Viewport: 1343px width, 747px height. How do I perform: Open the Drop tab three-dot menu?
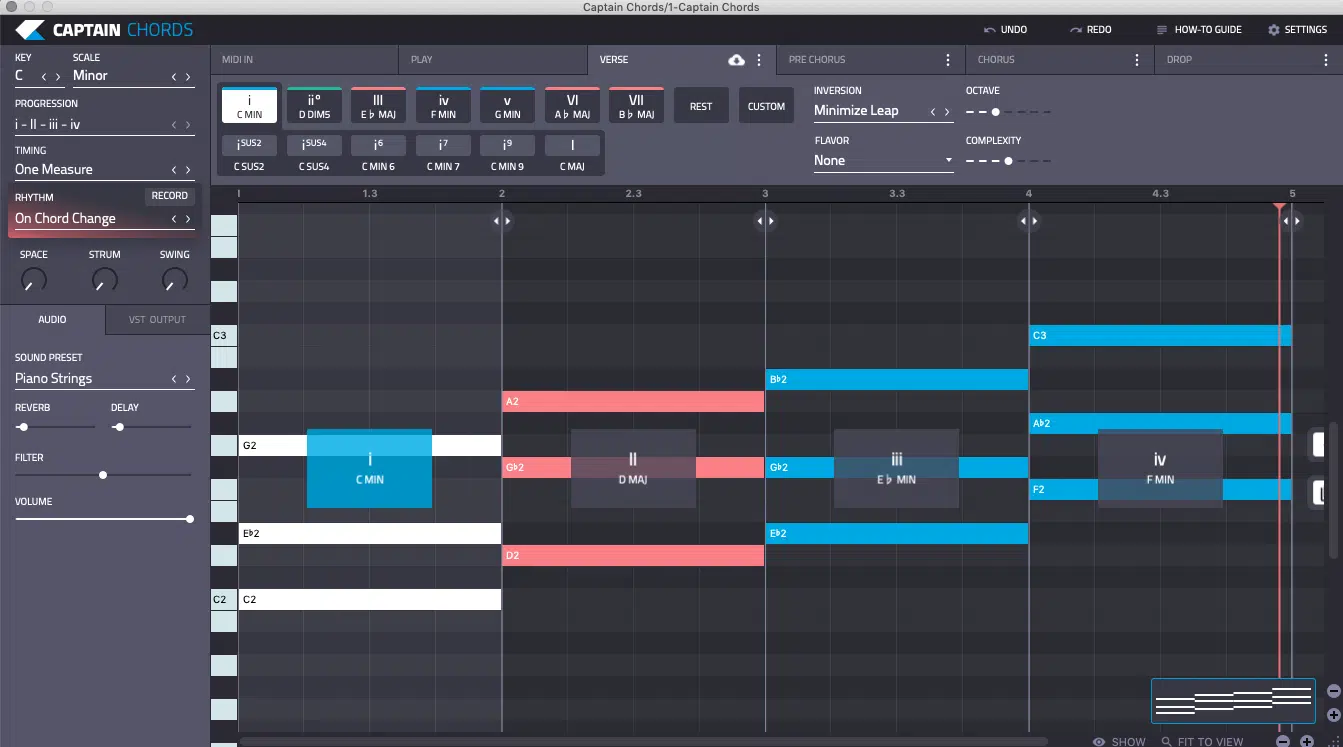click(x=1326, y=60)
